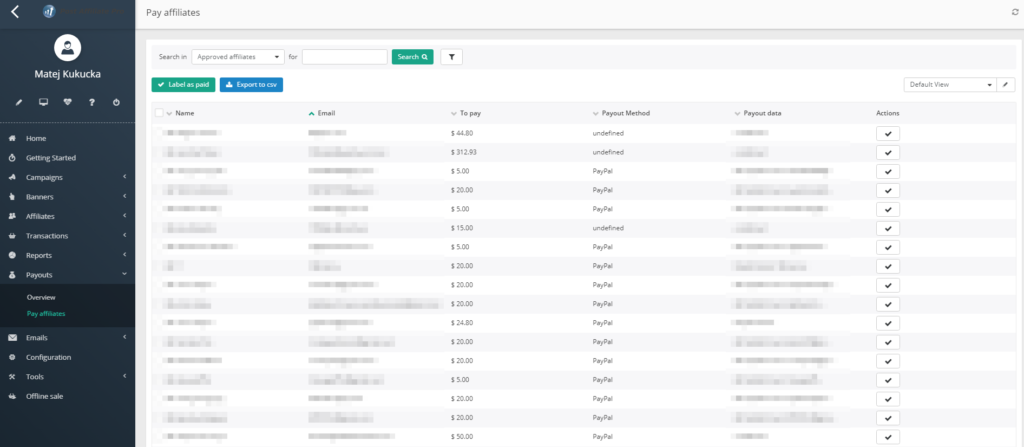Screen dimensions: 1024x447
Task: Click the Label as paid button
Action: pos(183,85)
